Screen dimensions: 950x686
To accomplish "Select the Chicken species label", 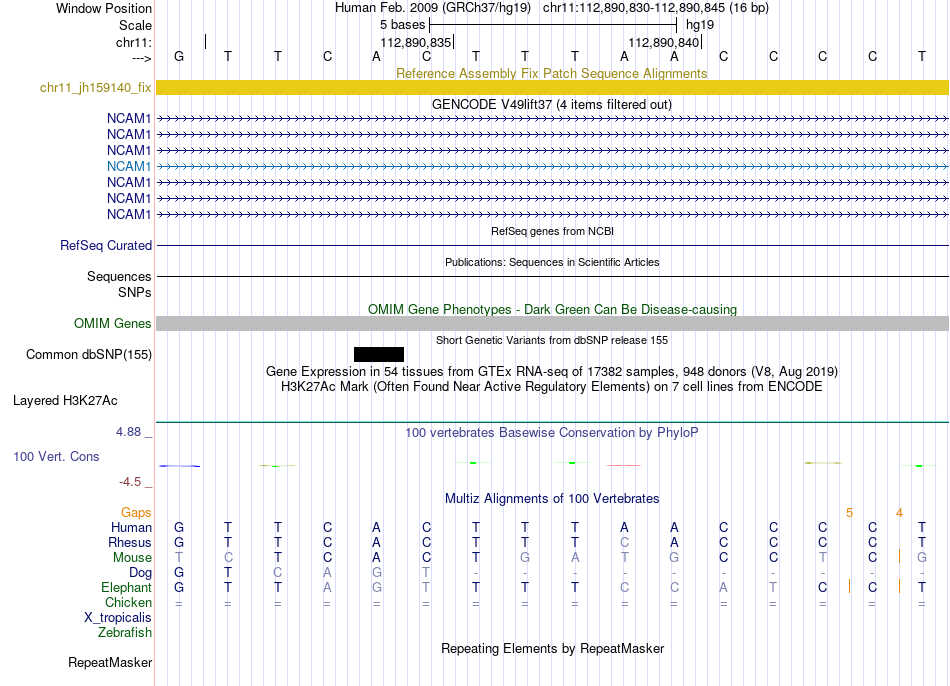I will (x=128, y=602).
